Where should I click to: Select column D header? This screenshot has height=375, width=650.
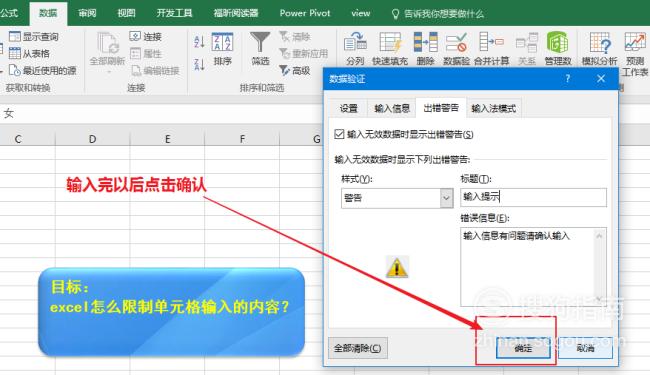click(92, 139)
